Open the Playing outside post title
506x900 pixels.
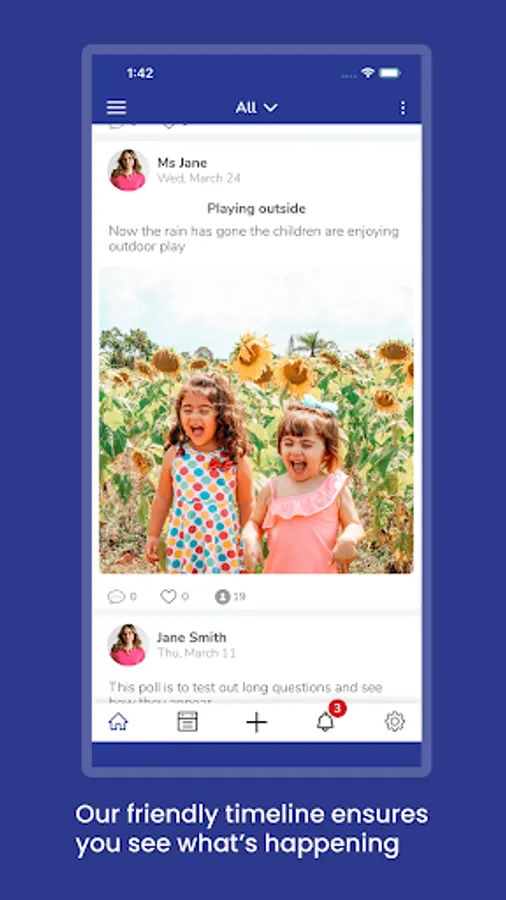tap(256, 208)
